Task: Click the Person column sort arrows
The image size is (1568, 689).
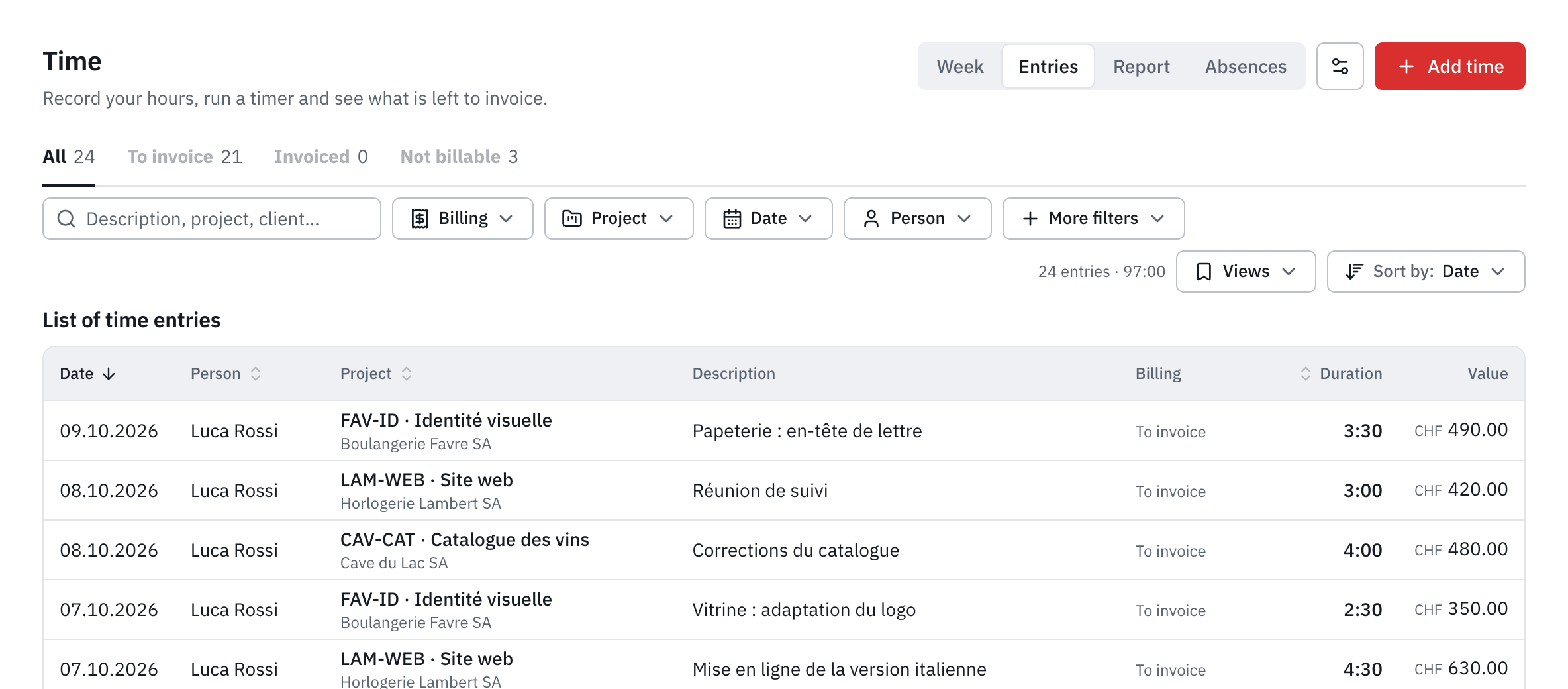Action: (x=256, y=374)
